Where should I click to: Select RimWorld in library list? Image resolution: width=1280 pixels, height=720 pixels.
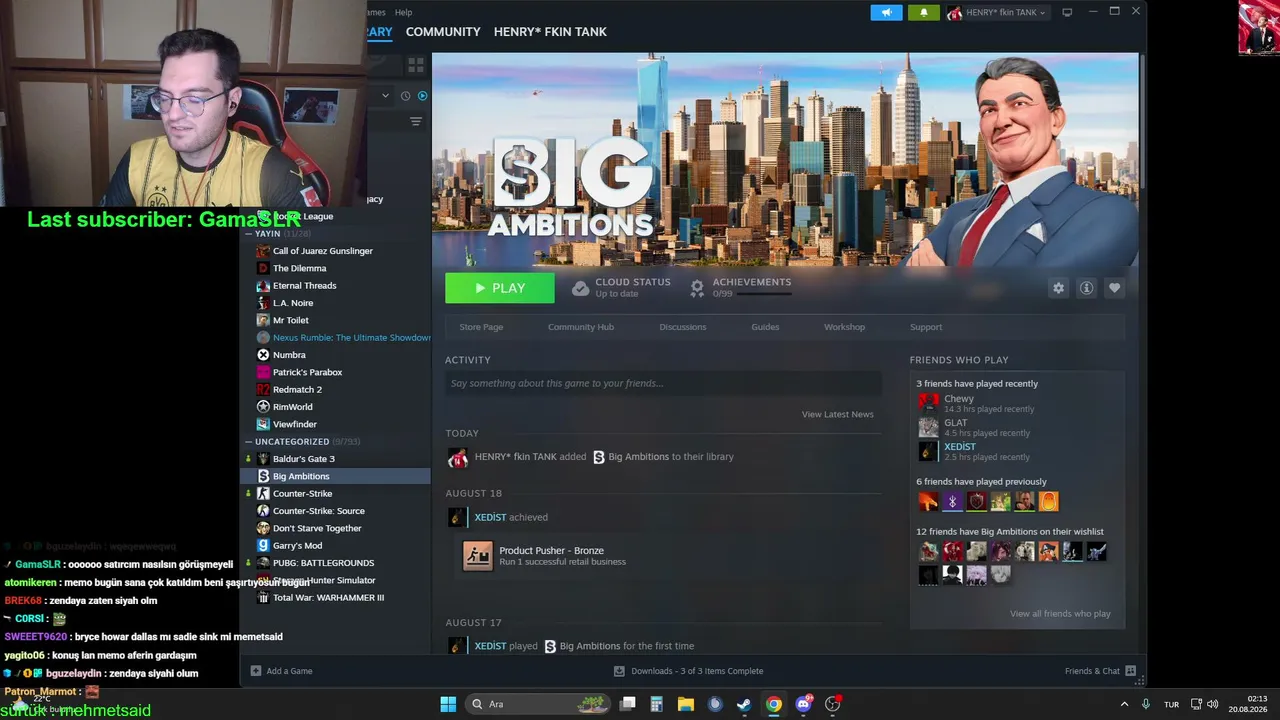coord(293,407)
